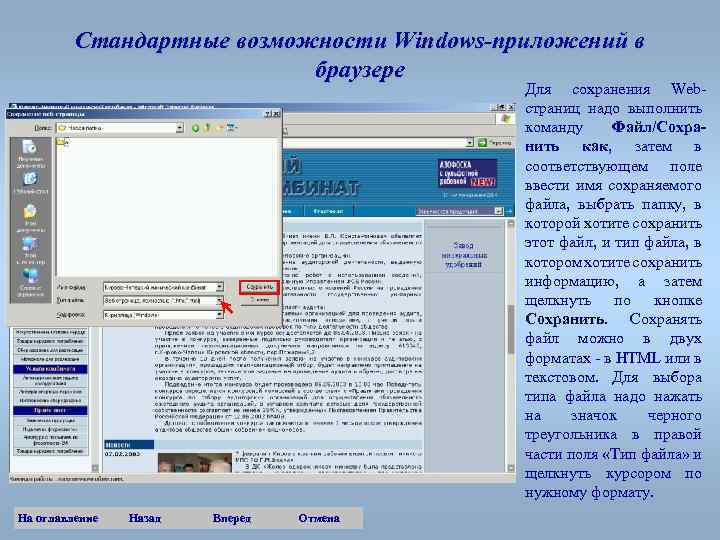Select the folder item in the file list

[x=63, y=142]
